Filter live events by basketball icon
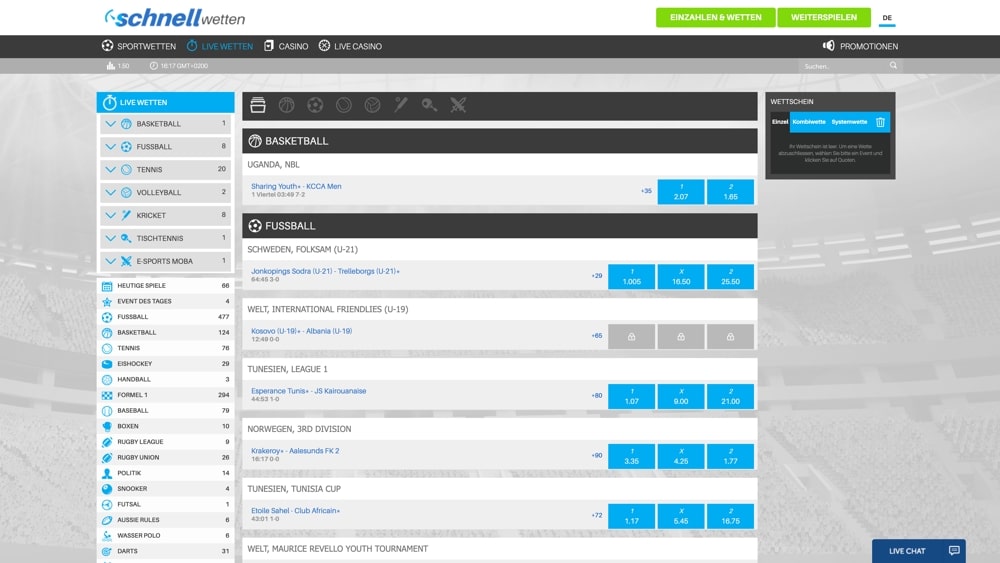 [286, 105]
